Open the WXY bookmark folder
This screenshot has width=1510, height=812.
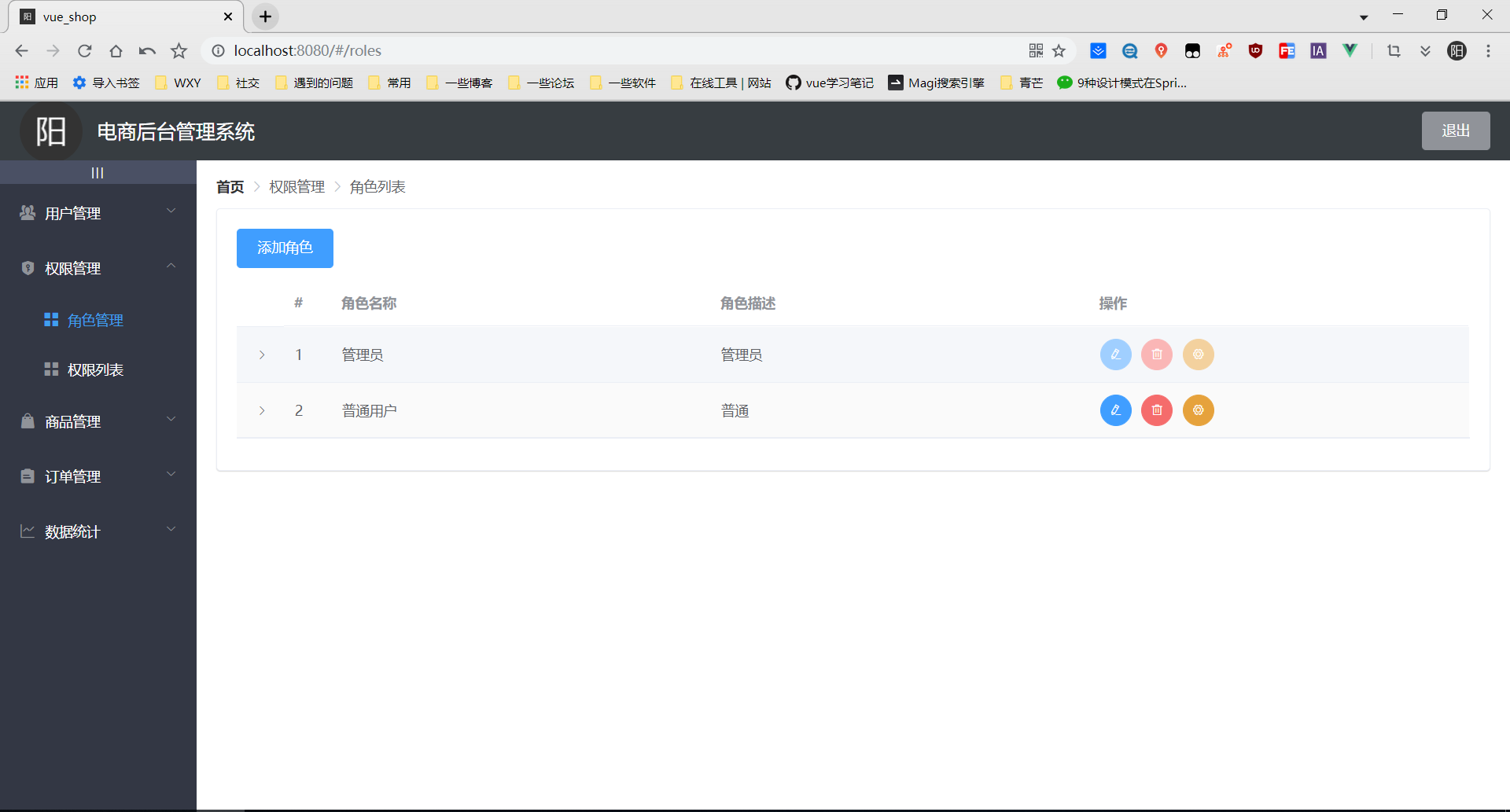(x=178, y=83)
